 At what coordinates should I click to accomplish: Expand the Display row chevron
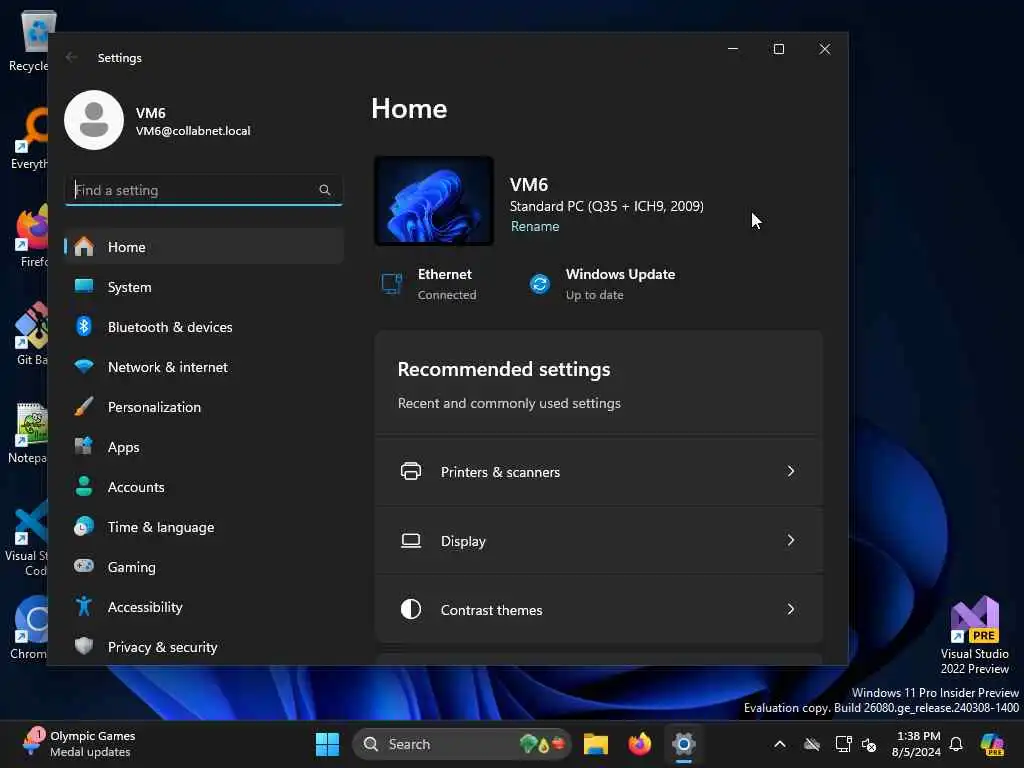791,540
